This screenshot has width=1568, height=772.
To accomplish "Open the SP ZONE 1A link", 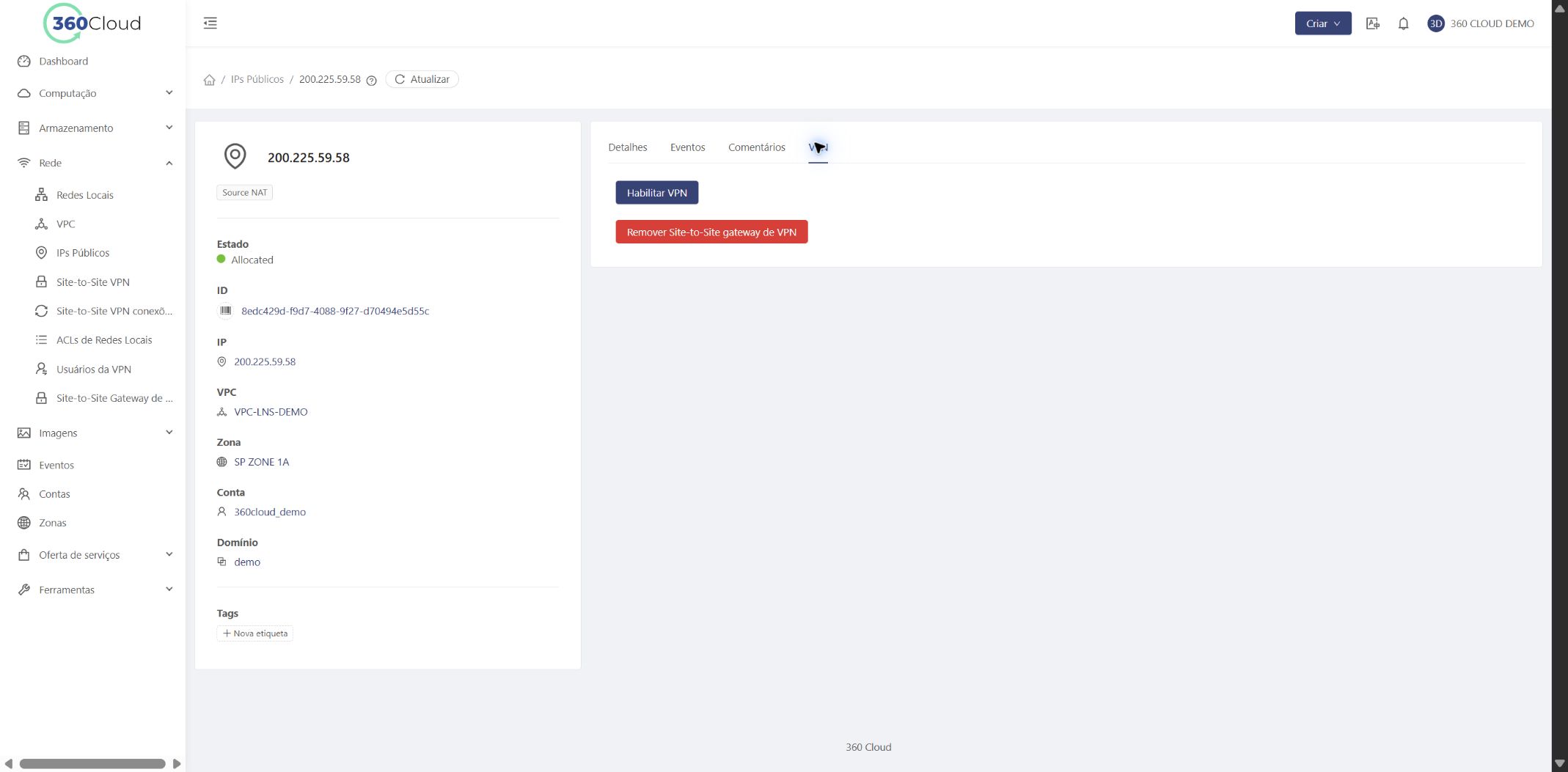I will point(261,462).
